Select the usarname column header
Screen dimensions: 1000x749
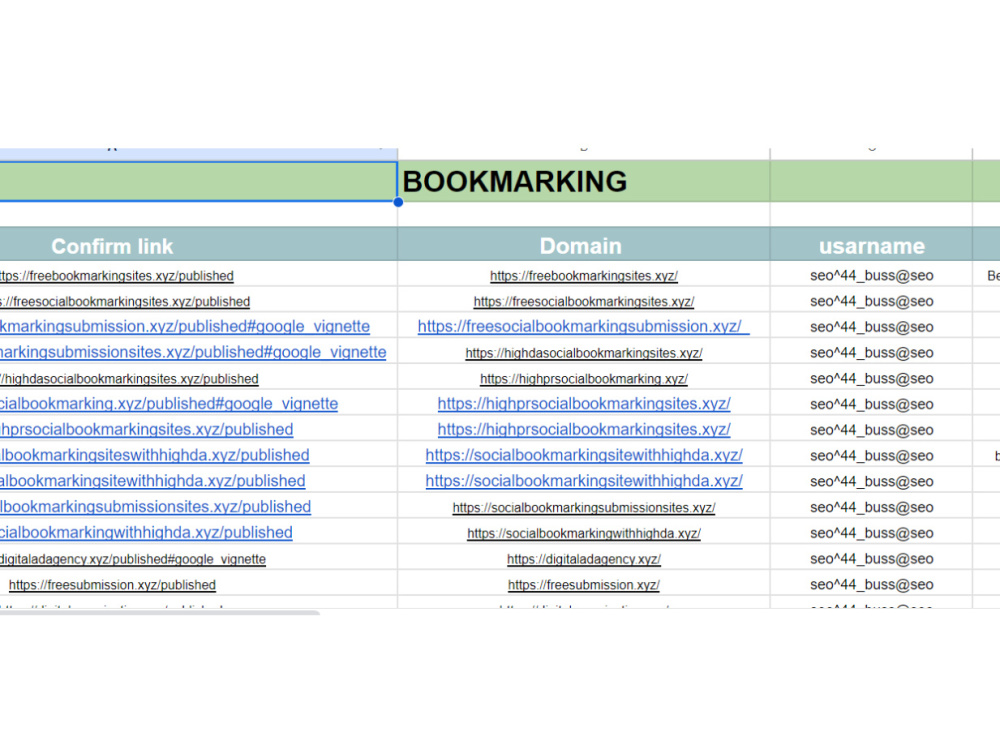click(871, 246)
